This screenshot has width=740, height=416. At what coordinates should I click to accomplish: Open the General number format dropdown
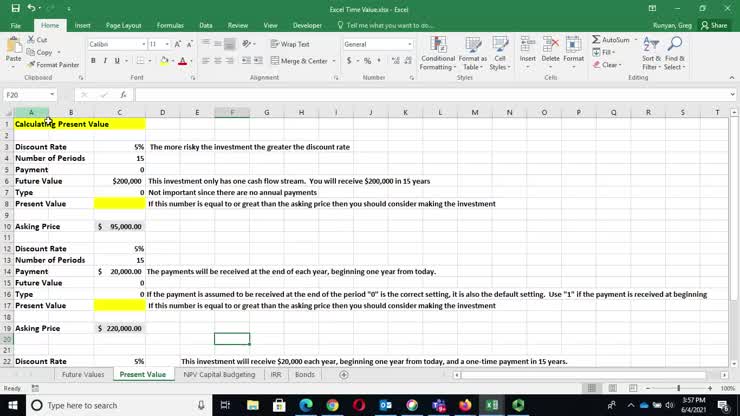(409, 44)
